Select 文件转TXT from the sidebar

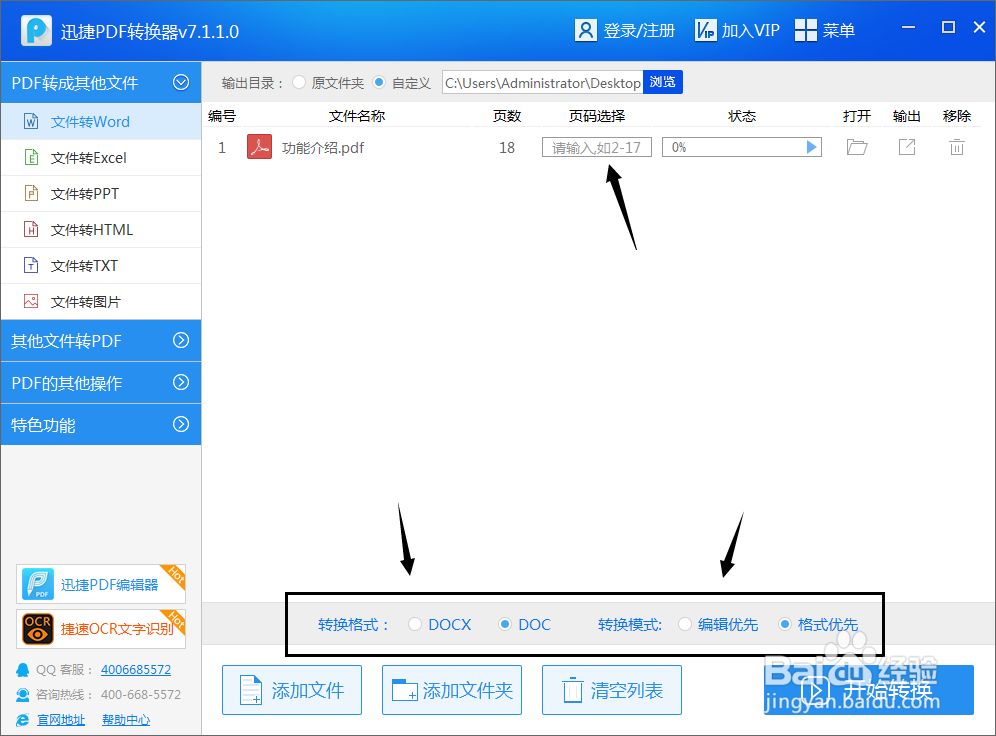pyautogui.click(x=85, y=265)
